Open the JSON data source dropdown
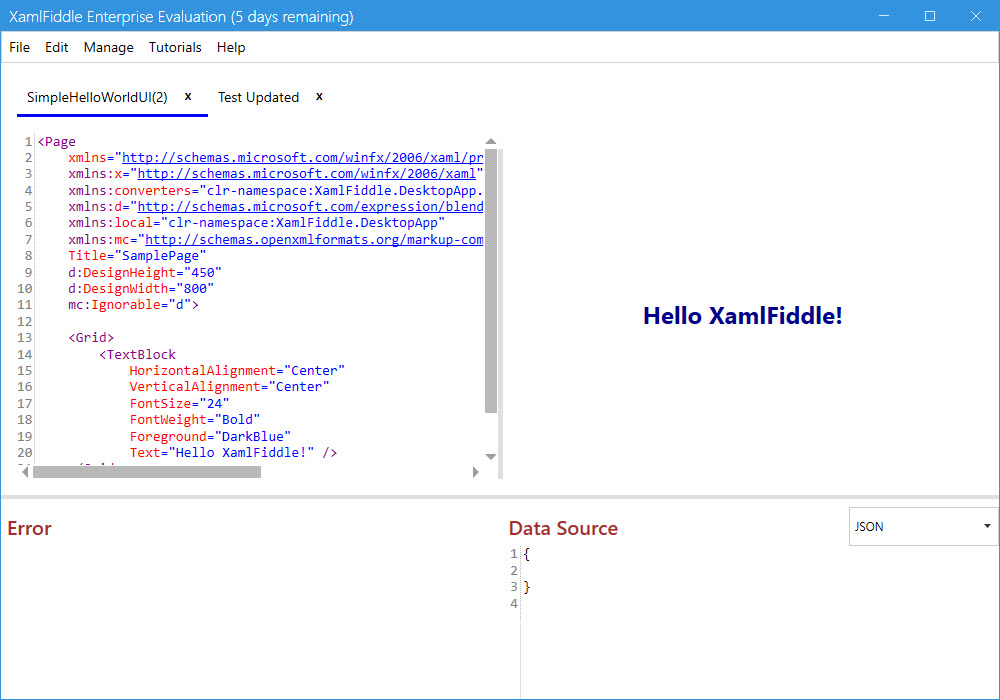This screenshot has height=700, width=1000. [923, 527]
